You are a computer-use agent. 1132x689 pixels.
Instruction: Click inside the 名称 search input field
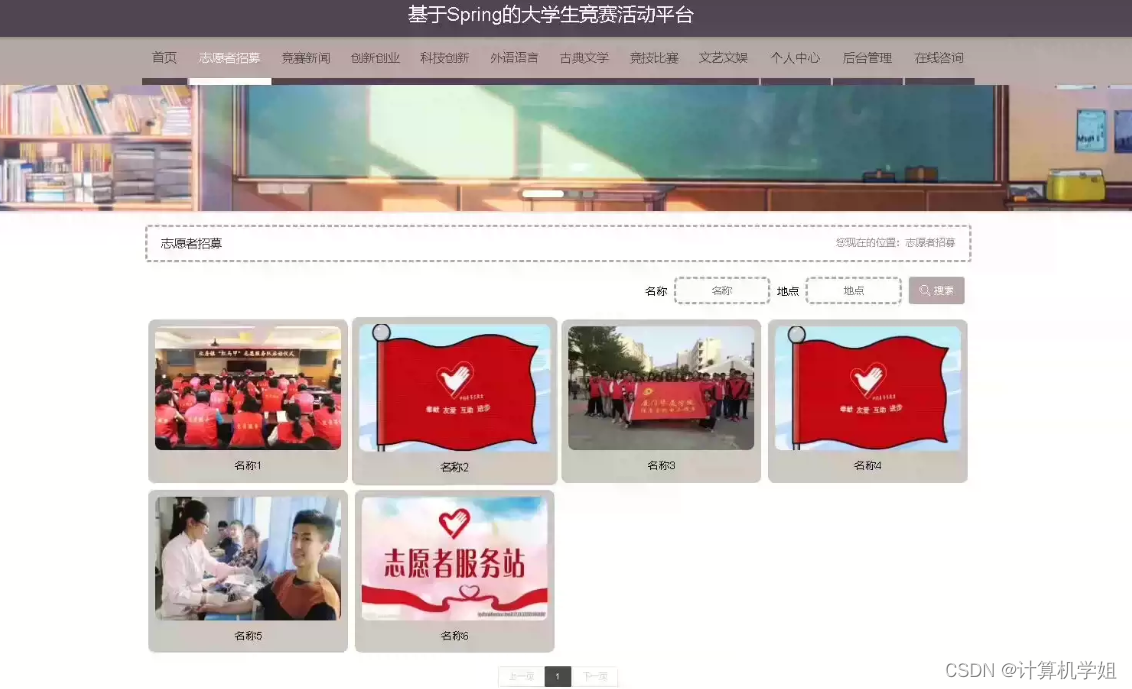click(721, 290)
